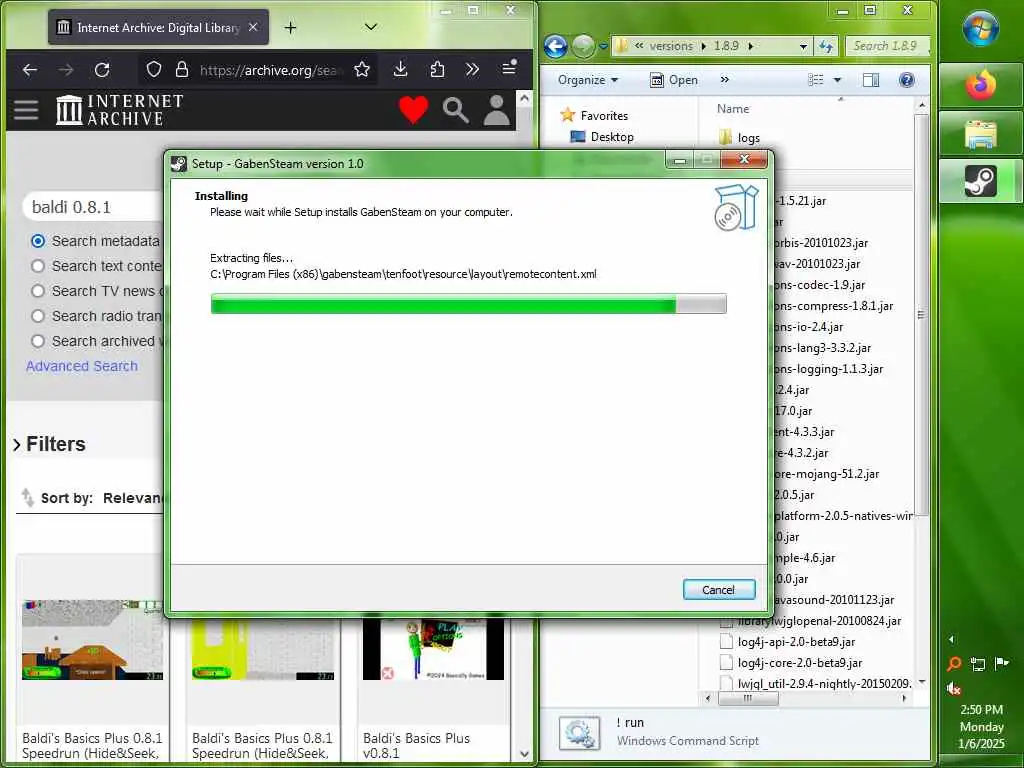Open the Advanced Search link

82,366
